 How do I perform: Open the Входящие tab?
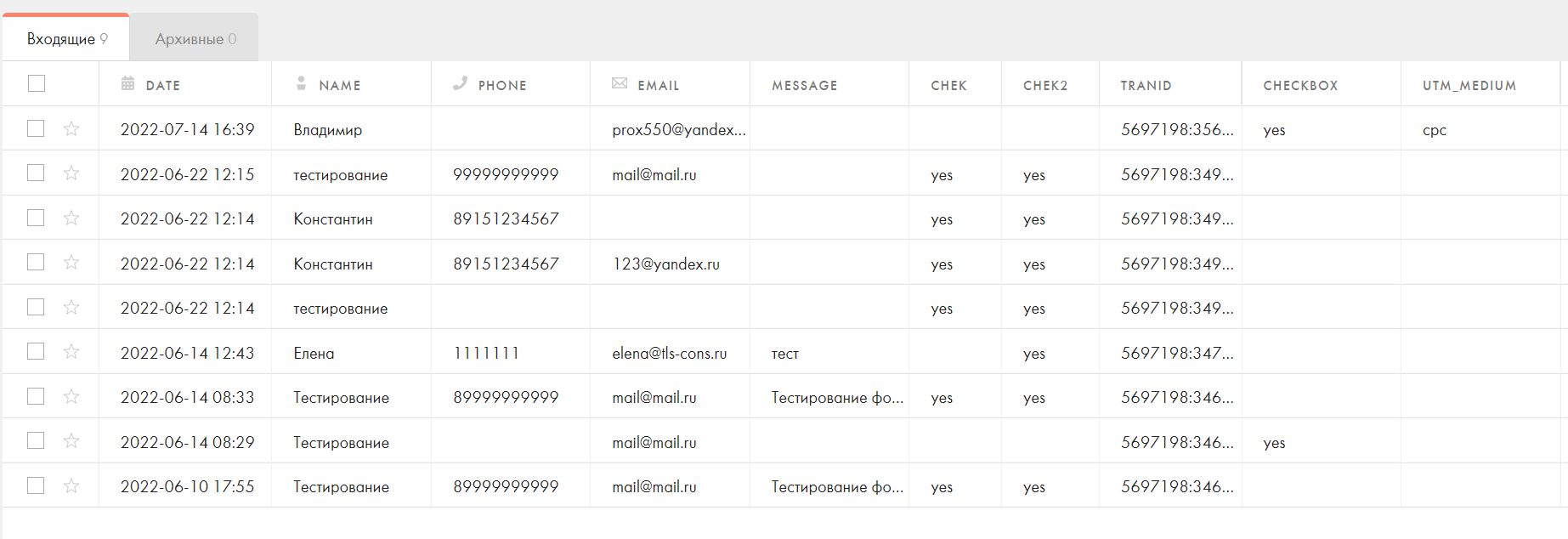coord(66,39)
